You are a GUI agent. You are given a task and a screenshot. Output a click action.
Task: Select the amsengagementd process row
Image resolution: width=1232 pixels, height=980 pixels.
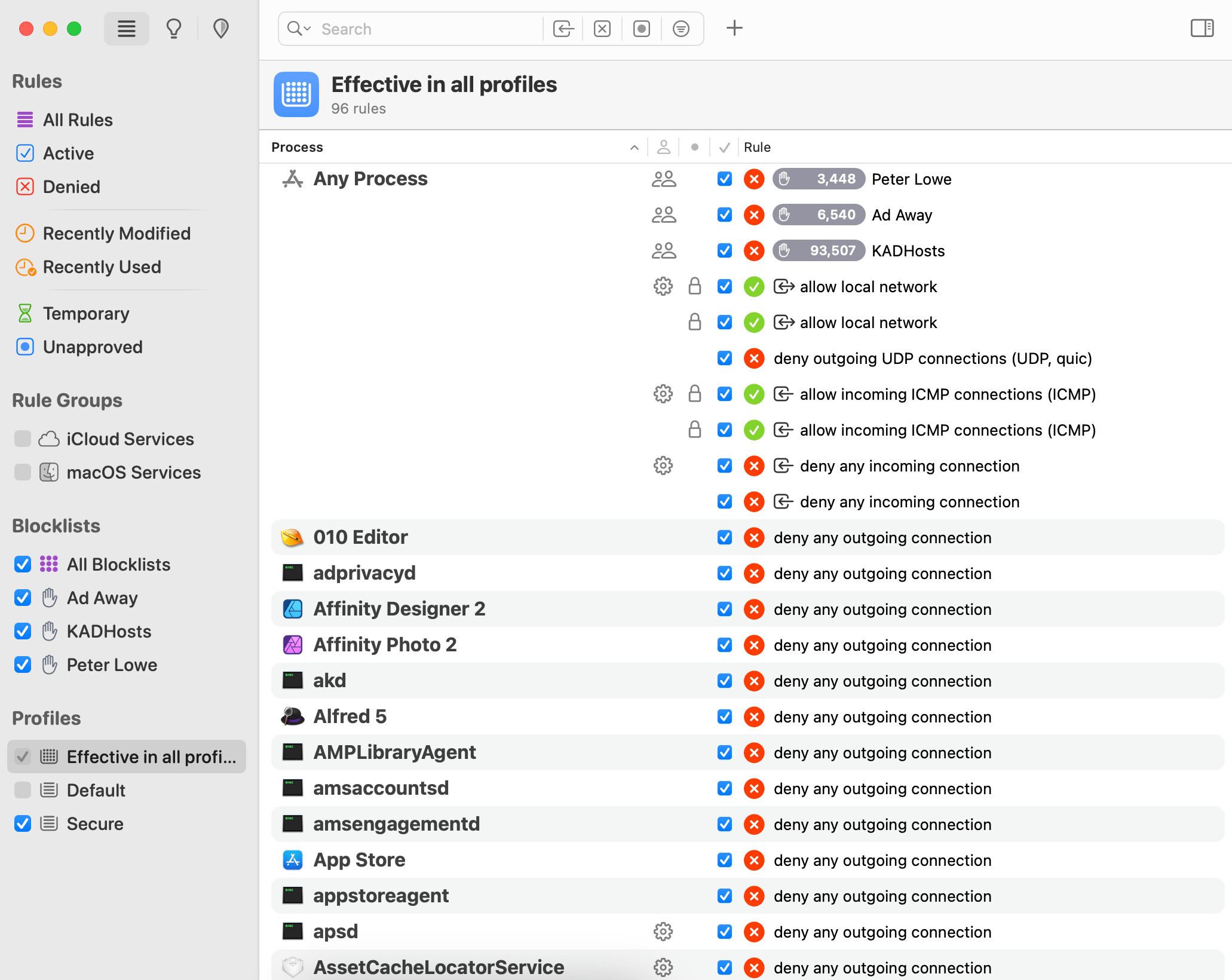click(748, 825)
